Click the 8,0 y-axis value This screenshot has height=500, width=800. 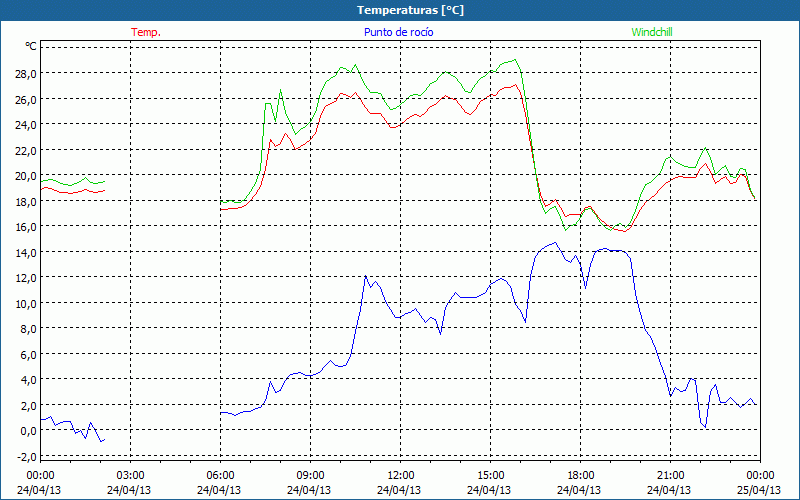pyautogui.click(x=29, y=329)
